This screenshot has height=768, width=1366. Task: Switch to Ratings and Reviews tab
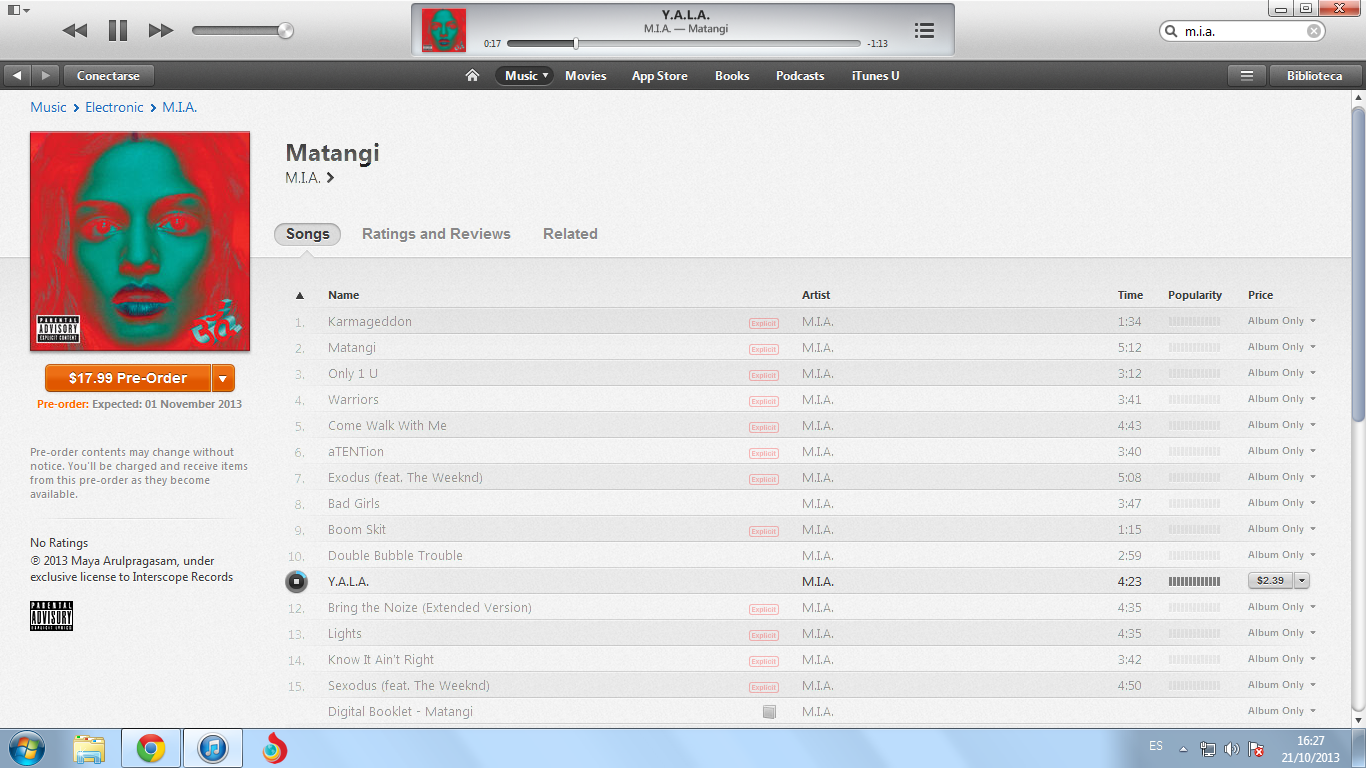[x=436, y=234]
